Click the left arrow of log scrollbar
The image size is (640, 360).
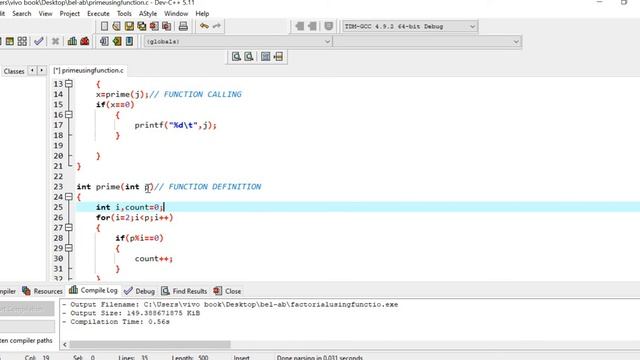[65, 345]
